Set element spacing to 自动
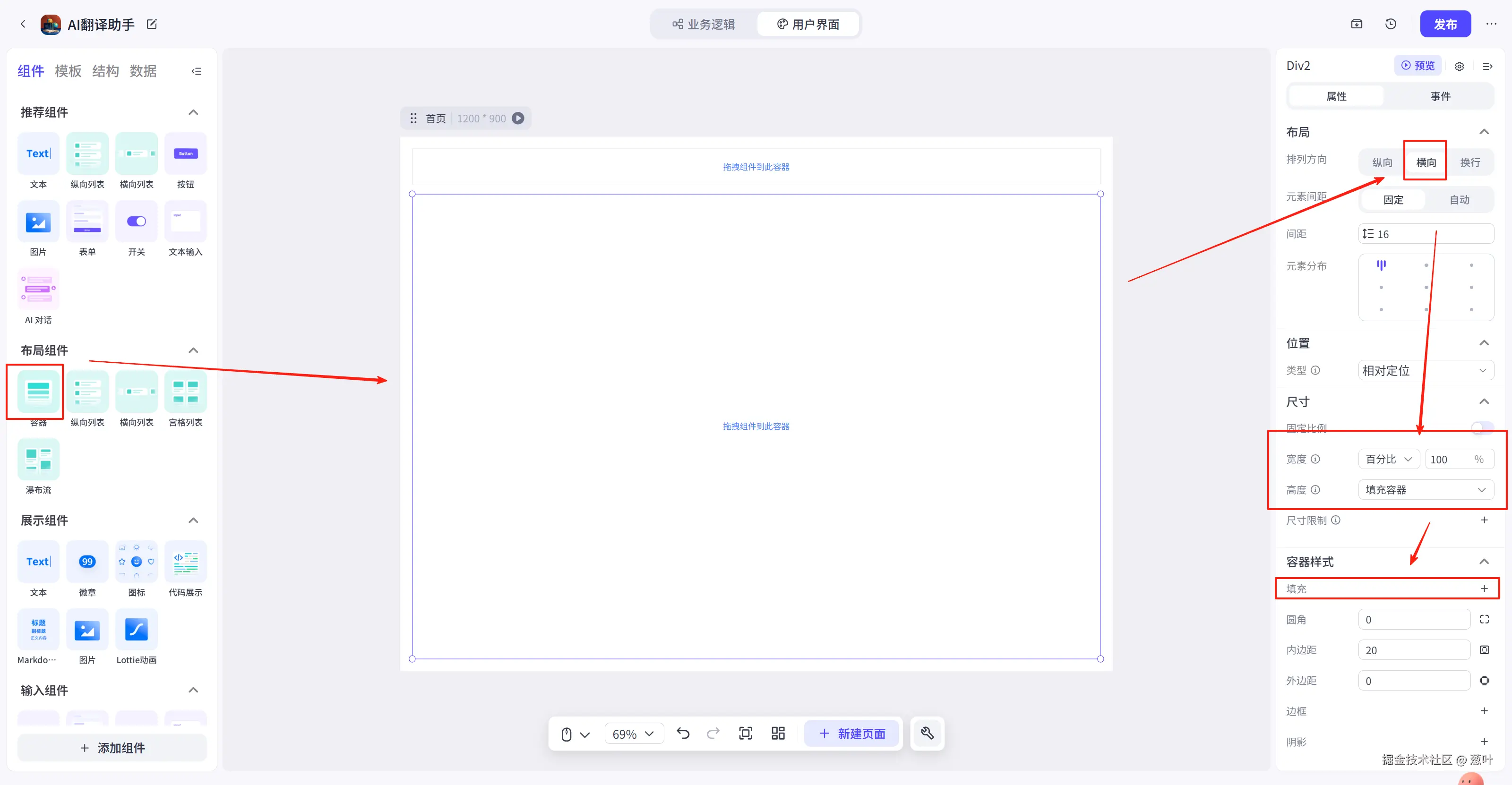This screenshot has width=1512, height=785. pyautogui.click(x=1459, y=200)
